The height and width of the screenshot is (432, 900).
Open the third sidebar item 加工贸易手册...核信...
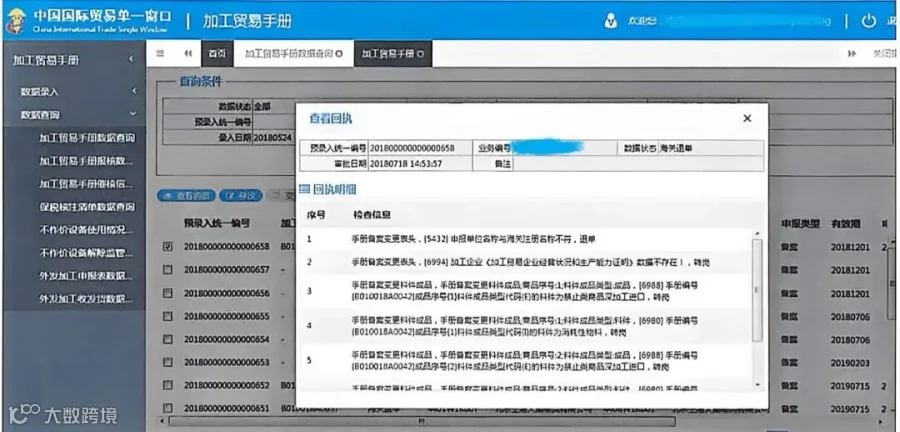(86, 184)
